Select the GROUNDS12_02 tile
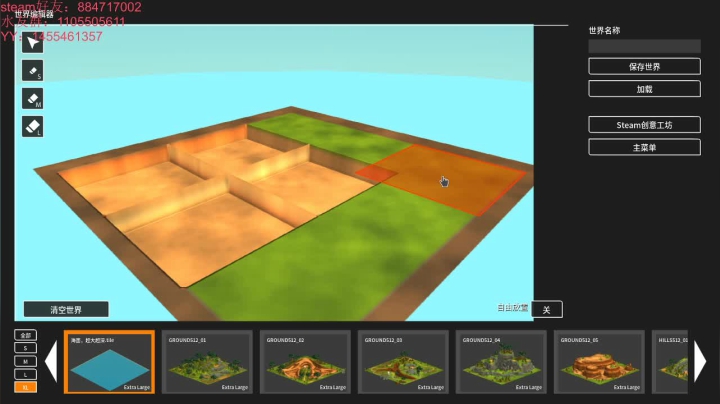Viewport: 720px width, 404px height. [x=305, y=362]
